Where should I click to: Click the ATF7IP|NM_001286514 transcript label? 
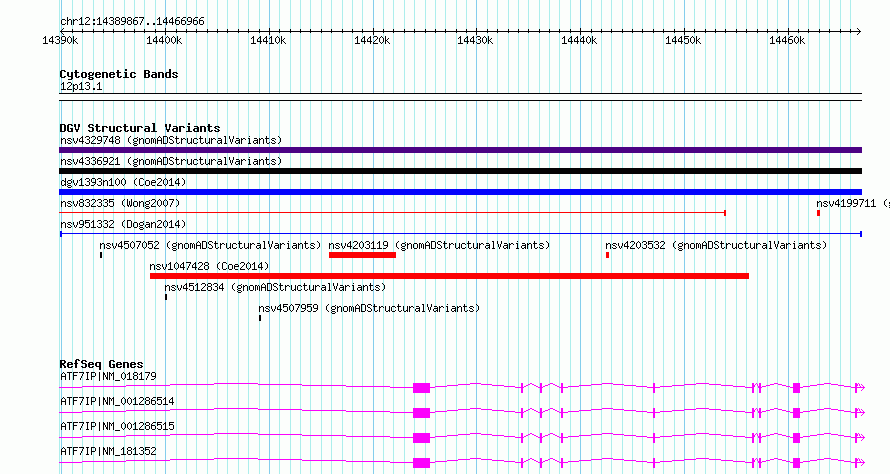tap(117, 401)
